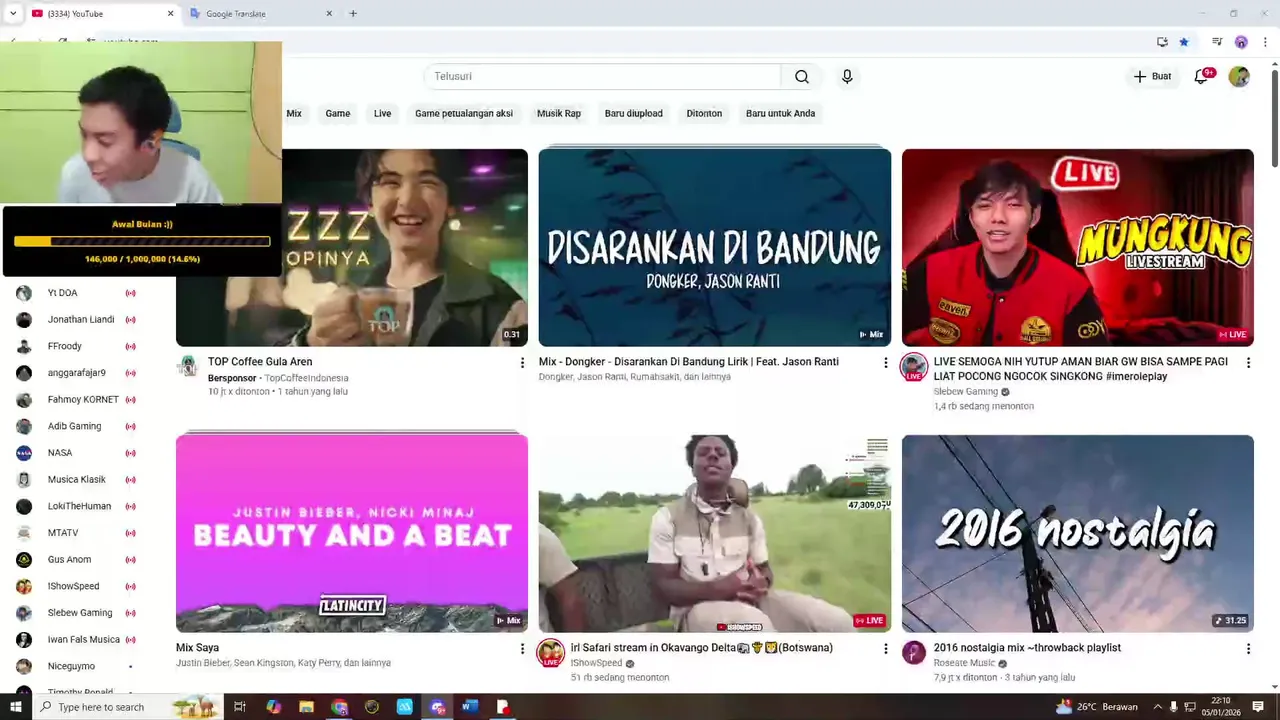
Task: Select the Baru untuk Anda chip
Action: coord(781,114)
